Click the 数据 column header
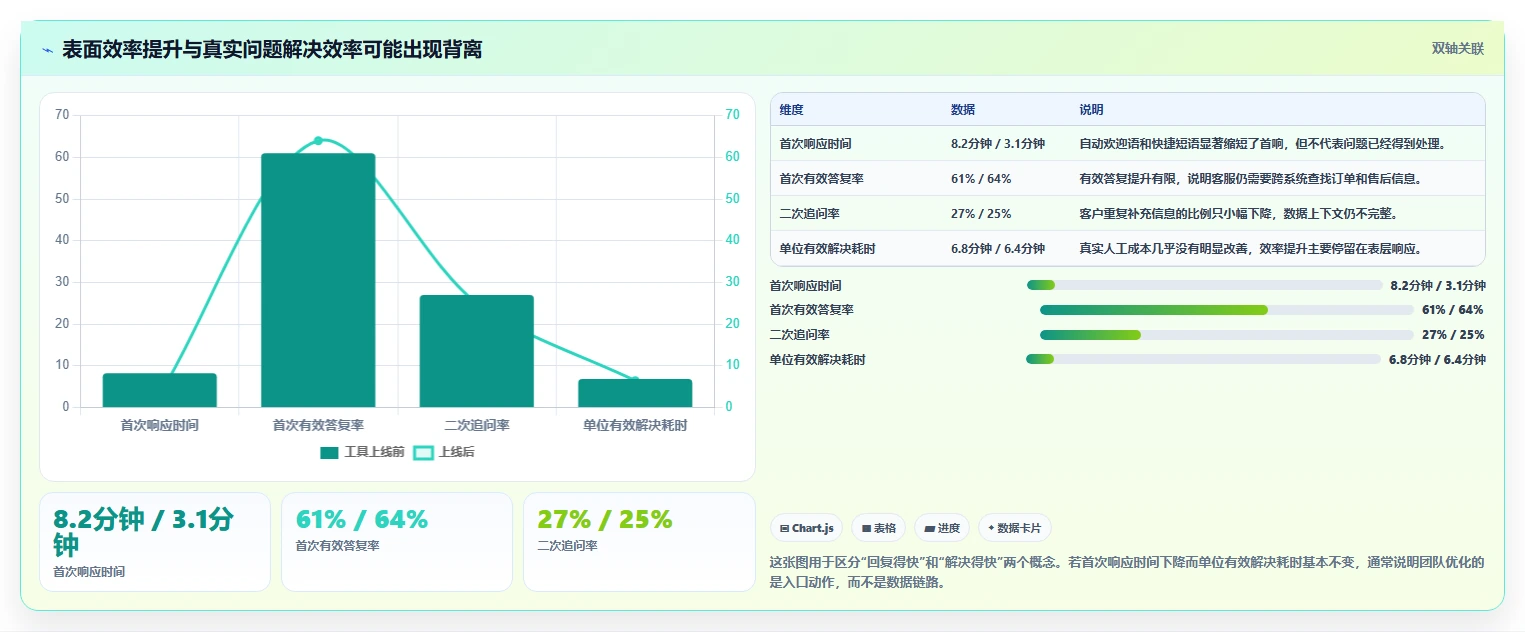Viewport: 1525px width, 632px height. pos(963,110)
